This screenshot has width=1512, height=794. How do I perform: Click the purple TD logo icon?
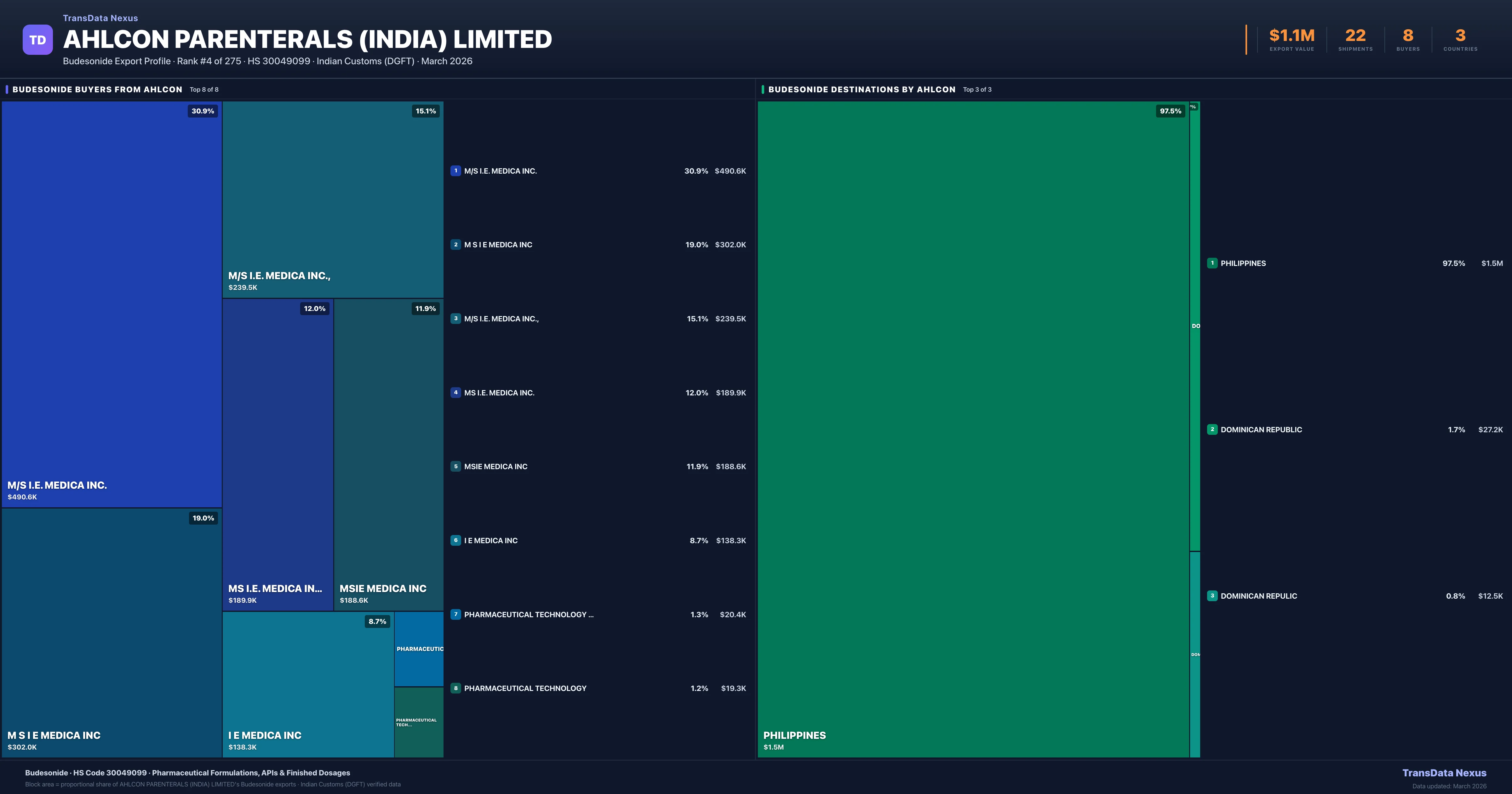point(37,40)
